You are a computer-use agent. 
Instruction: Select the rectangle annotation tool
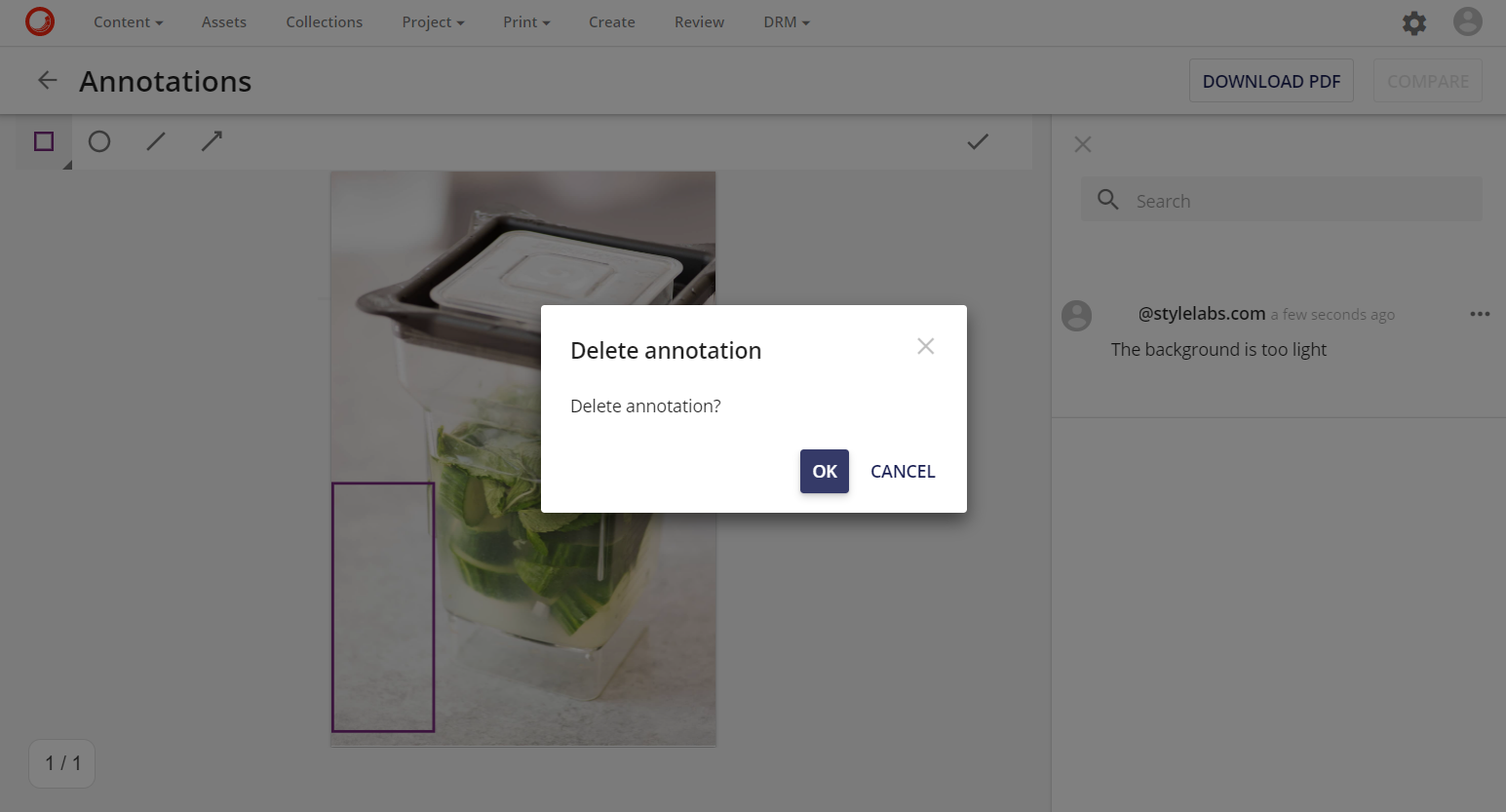pyautogui.click(x=43, y=141)
